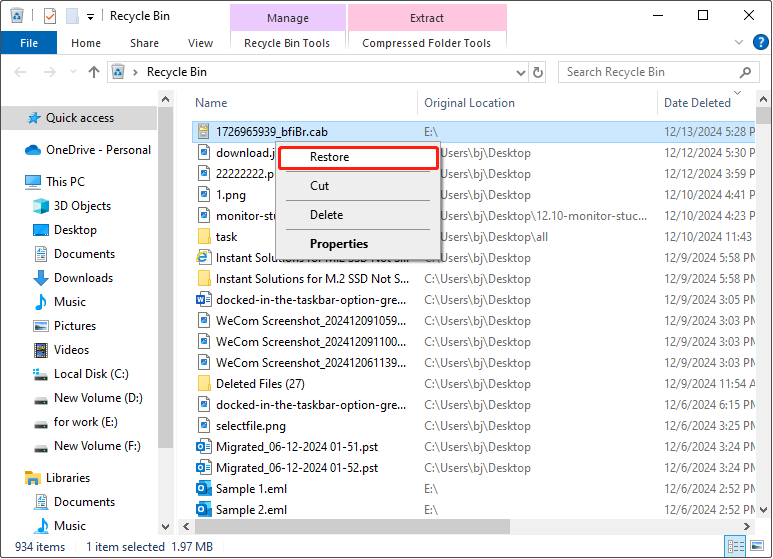Switch to the View ribbon tab
This screenshot has height=559, width=773.
[200, 43]
